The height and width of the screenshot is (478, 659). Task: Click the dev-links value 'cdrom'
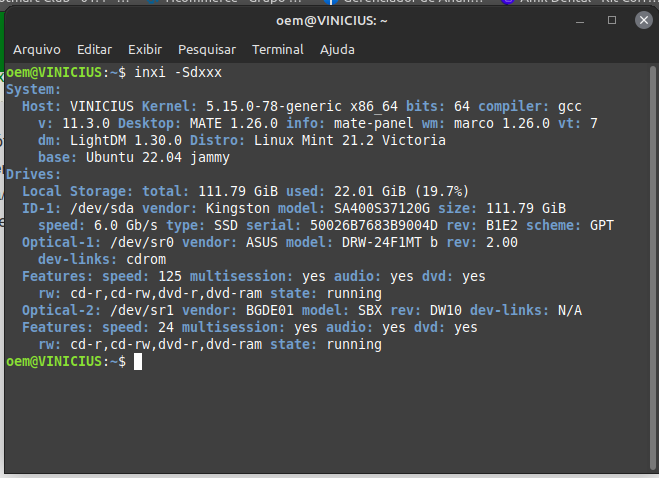click(x=146, y=259)
